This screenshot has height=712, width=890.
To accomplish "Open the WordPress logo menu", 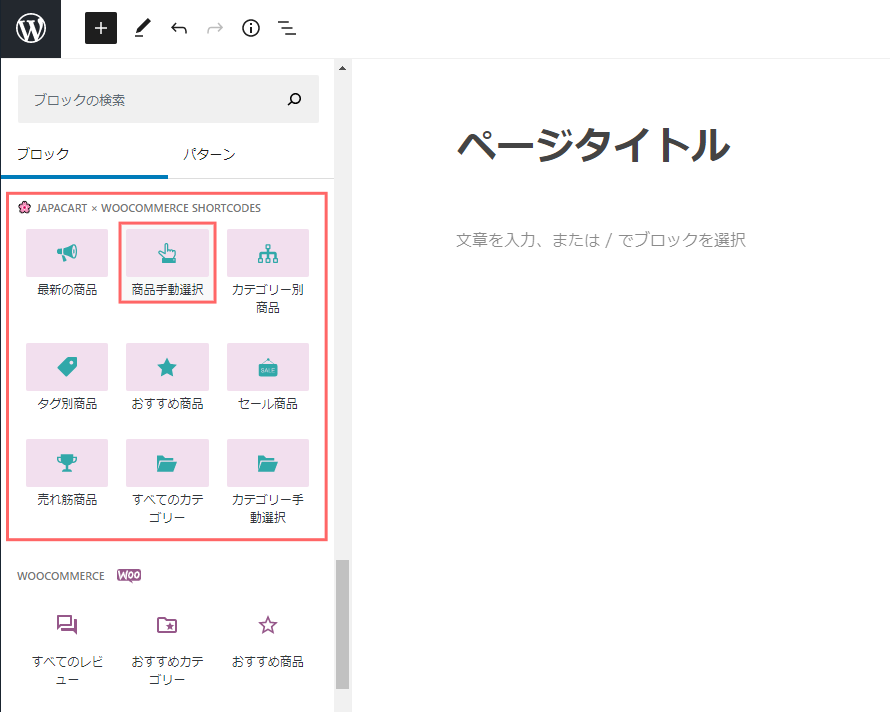I will [31, 28].
